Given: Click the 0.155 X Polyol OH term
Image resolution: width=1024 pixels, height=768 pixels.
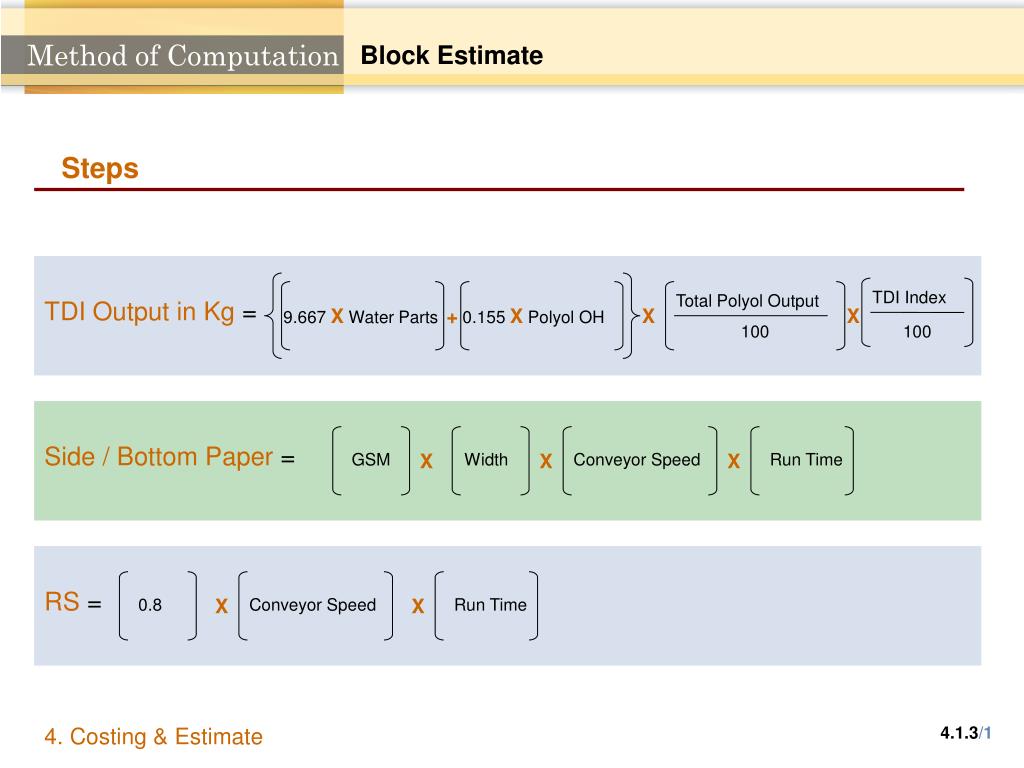Looking at the screenshot, I should [533, 317].
